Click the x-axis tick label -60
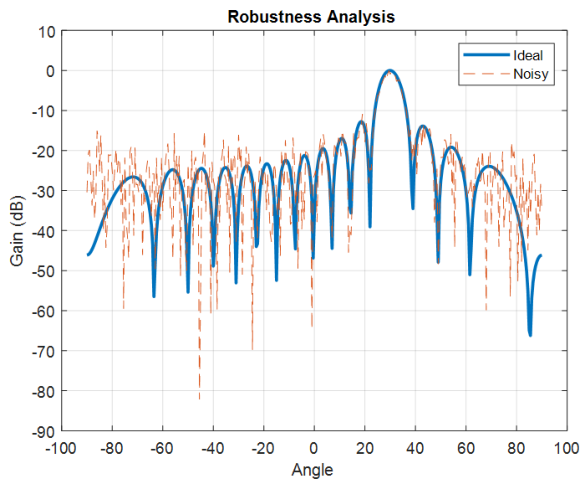 click(162, 448)
